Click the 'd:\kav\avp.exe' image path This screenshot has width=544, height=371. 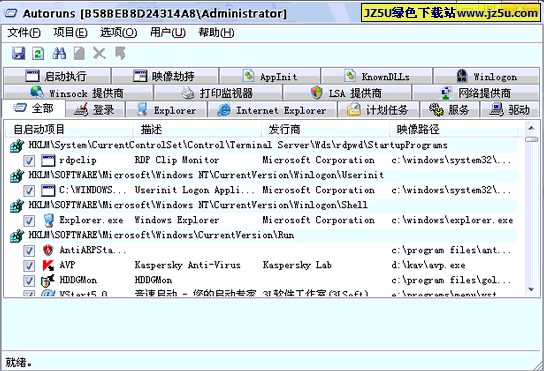(428, 265)
